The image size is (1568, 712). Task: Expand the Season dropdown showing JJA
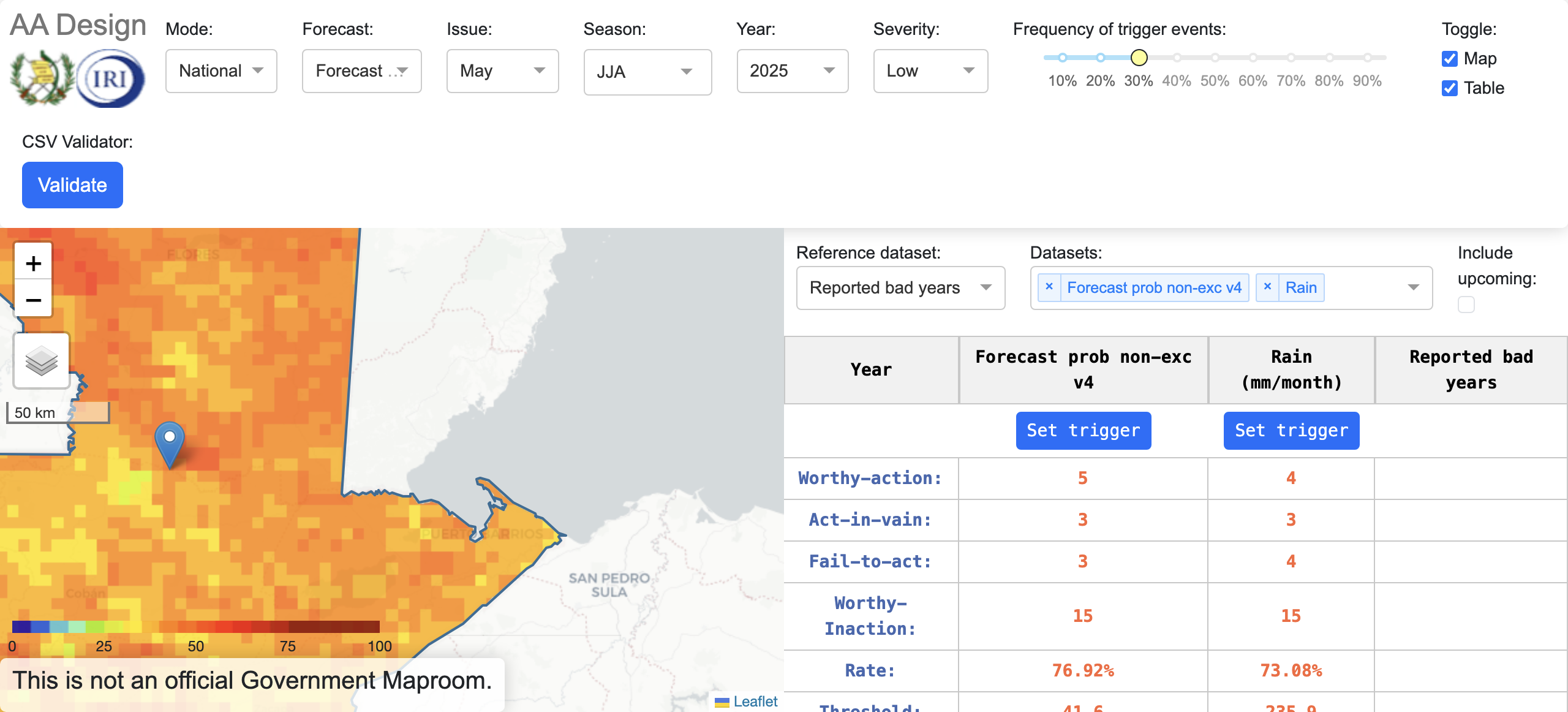click(647, 72)
